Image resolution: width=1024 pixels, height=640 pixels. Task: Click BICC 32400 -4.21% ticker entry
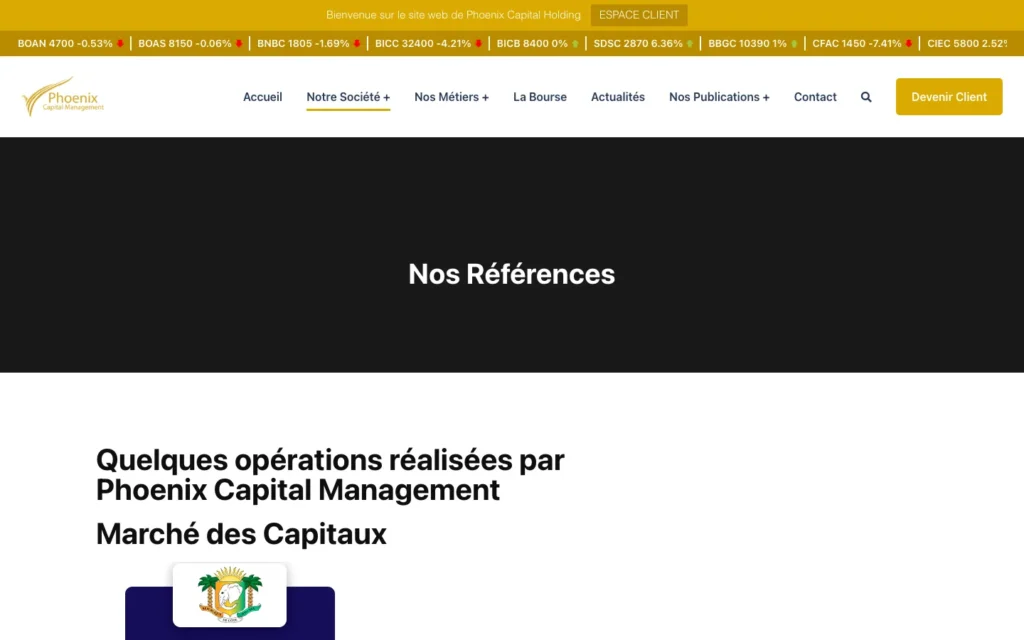point(423,43)
